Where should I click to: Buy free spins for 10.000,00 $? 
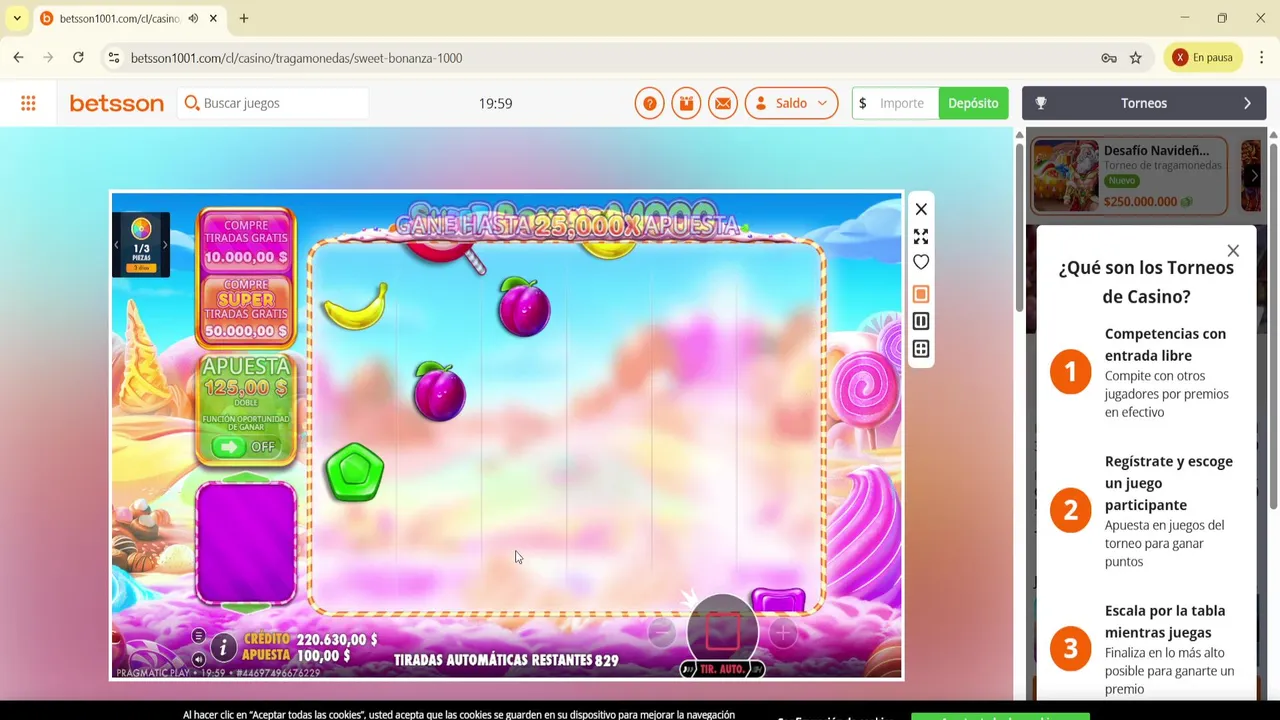246,242
